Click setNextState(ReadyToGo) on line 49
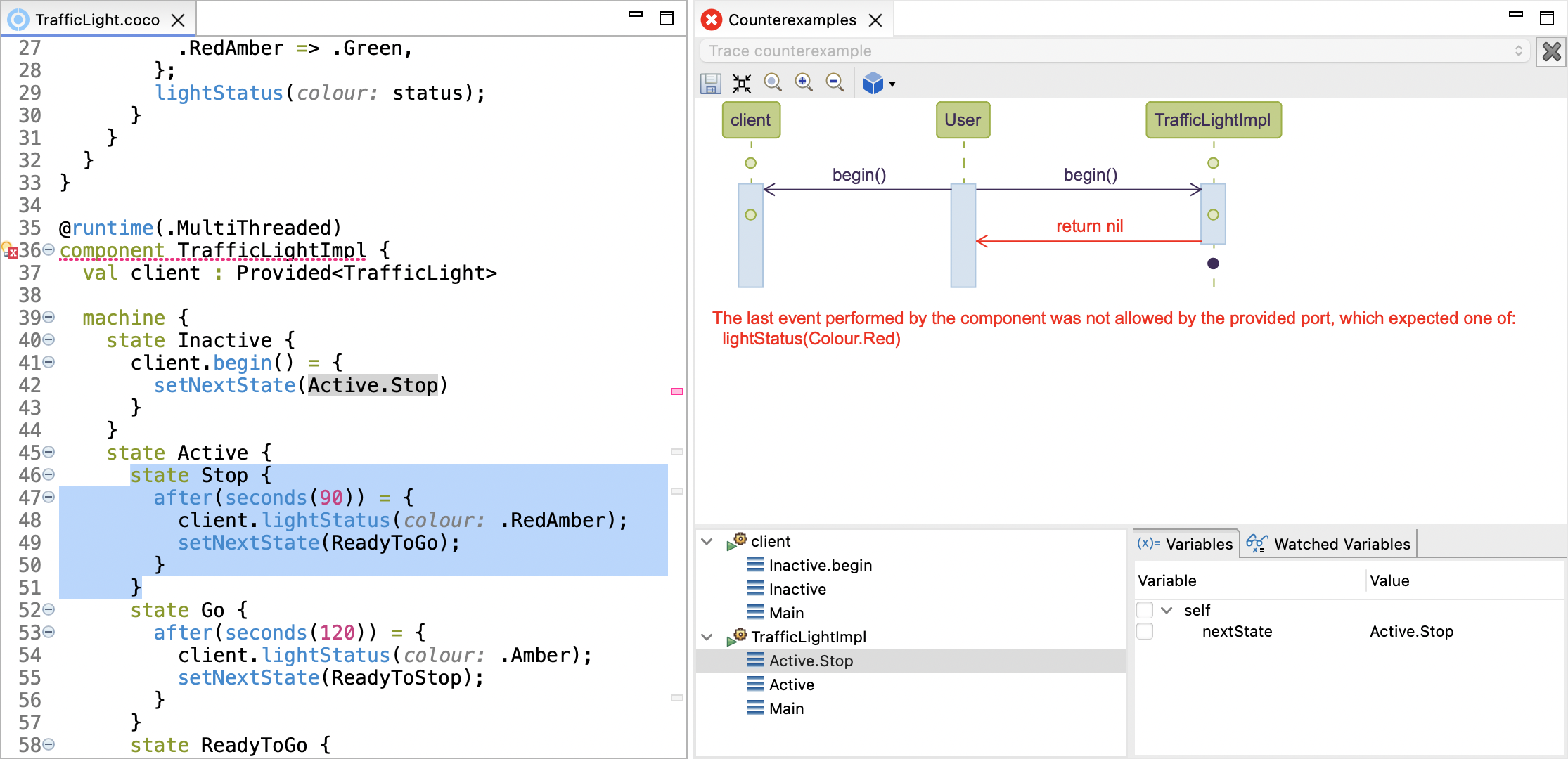1568x759 pixels. point(319,543)
